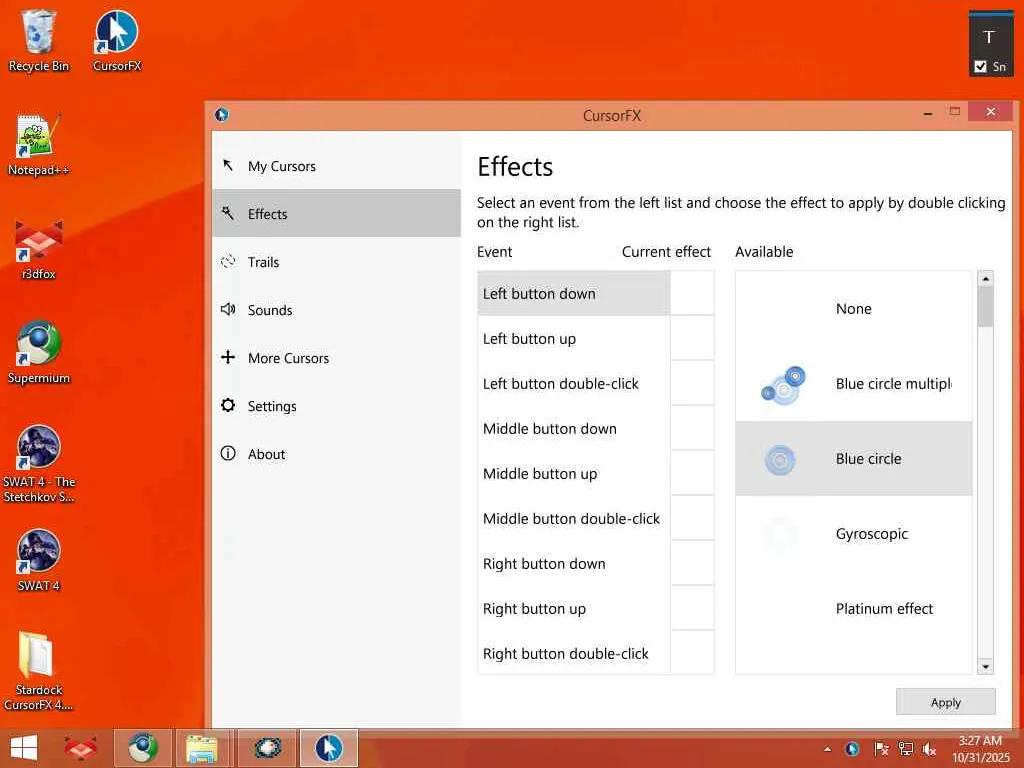The height and width of the screenshot is (768, 1024).
Task: Open the Windows Start button
Action: click(x=24, y=748)
